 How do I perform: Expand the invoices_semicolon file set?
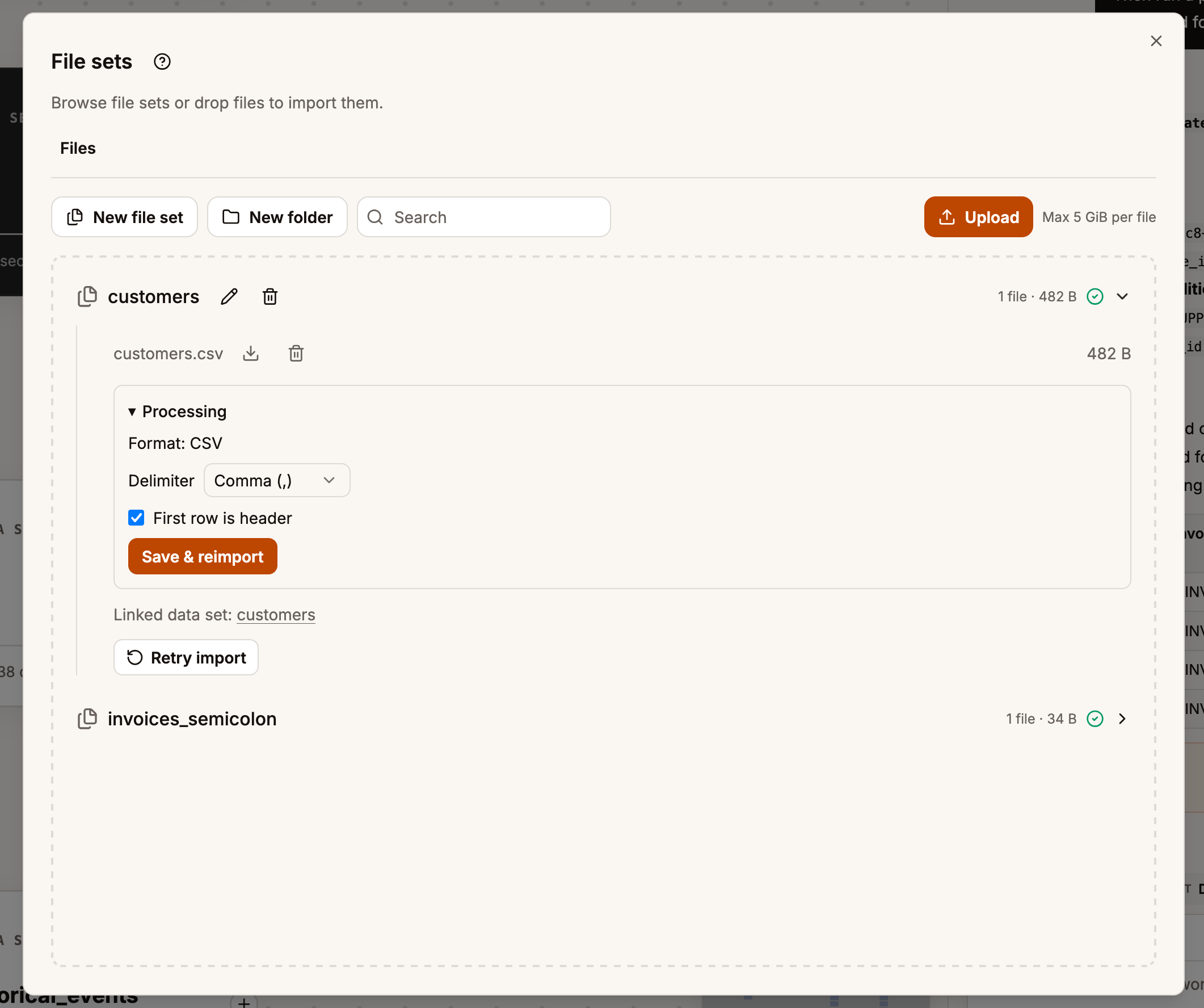click(x=1122, y=719)
